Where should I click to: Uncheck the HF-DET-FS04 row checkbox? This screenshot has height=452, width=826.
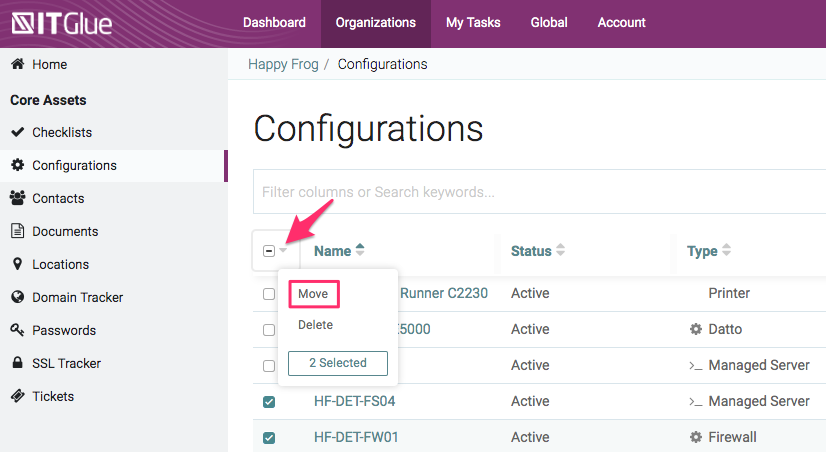(x=269, y=402)
